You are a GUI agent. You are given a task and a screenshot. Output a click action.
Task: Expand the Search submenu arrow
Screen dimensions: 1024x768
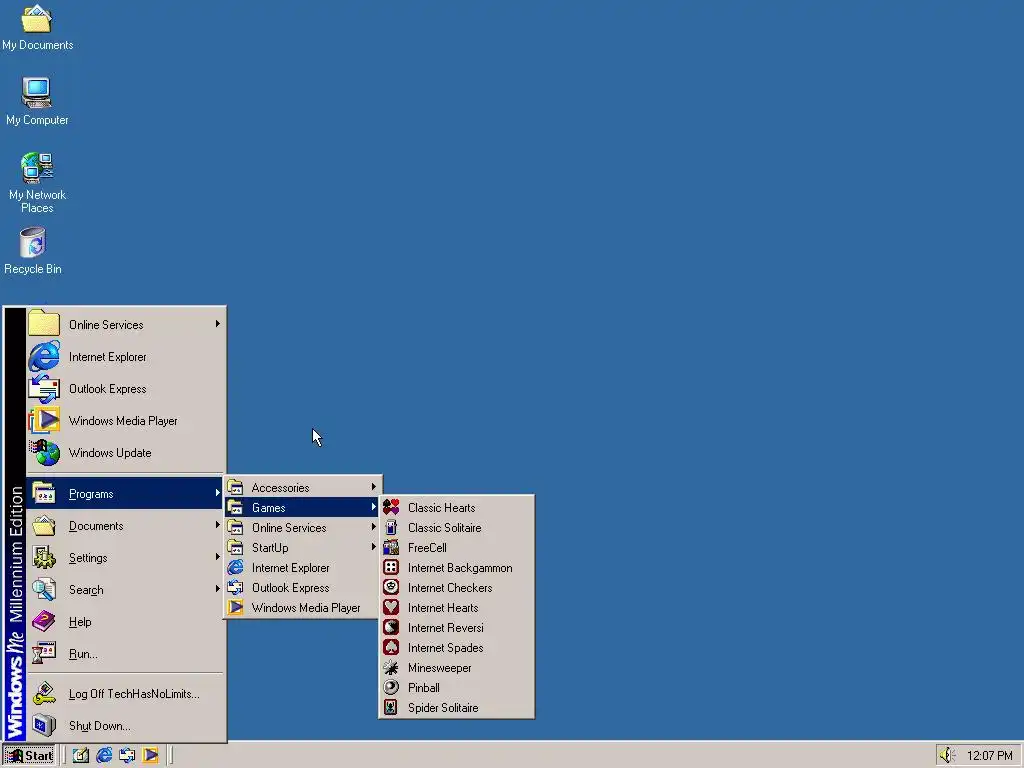[x=217, y=589]
